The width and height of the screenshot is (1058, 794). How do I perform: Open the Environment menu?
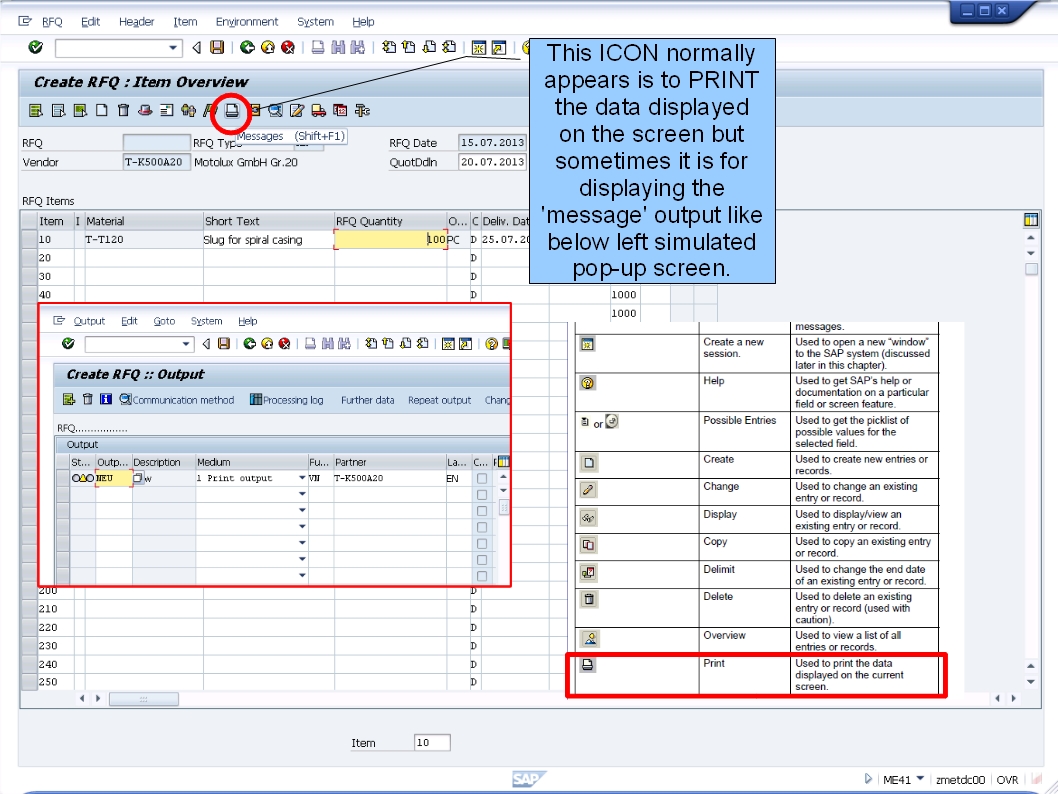[x=246, y=21]
